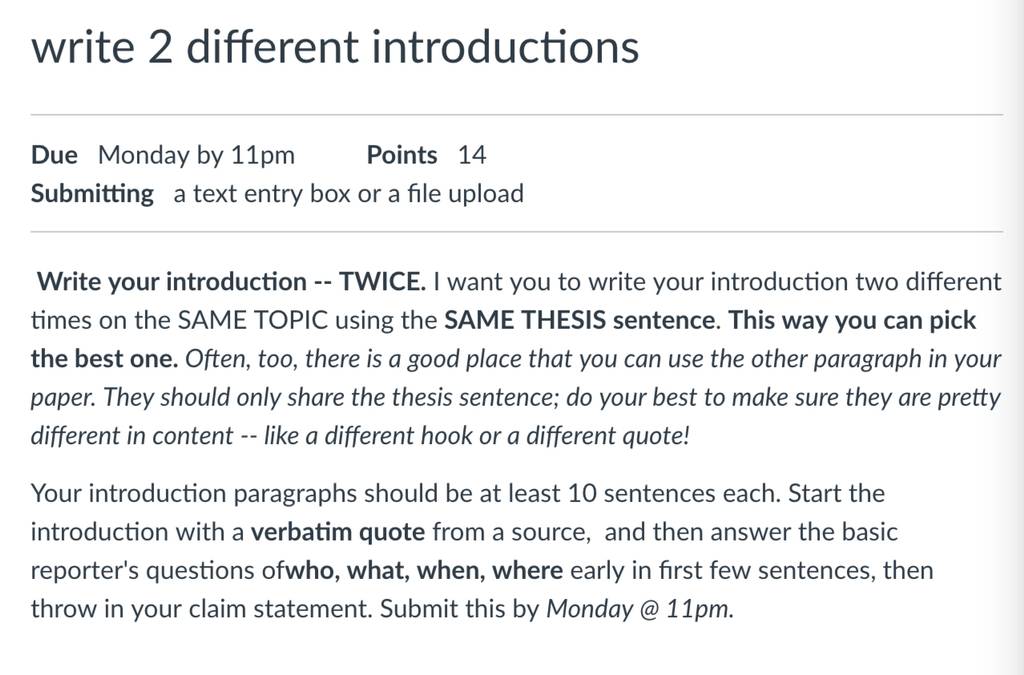1024x675 pixels.
Task: Click 'SAME TOPIC' in the first paragraph
Action: coord(253,321)
